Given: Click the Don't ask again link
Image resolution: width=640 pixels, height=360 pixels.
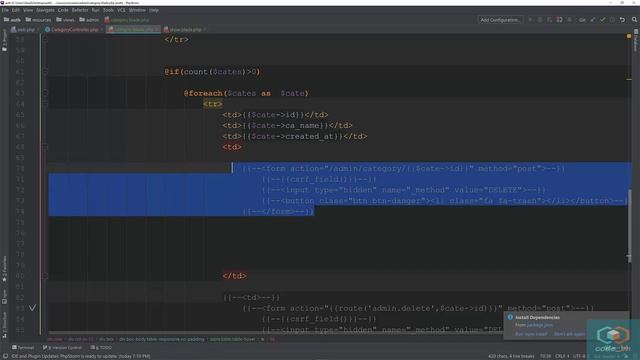Looking at the screenshot, I should click(x=569, y=334).
